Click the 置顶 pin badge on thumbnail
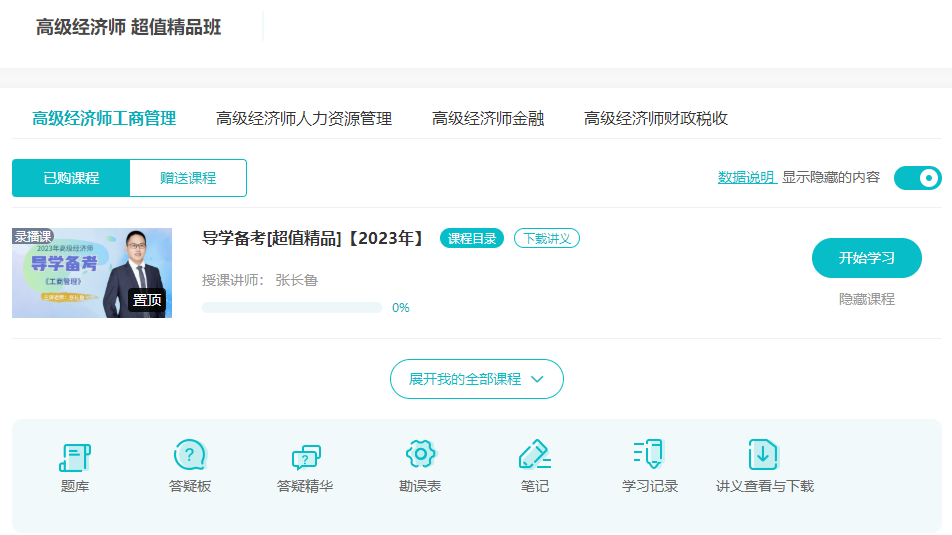This screenshot has height=535, width=952. (x=148, y=299)
